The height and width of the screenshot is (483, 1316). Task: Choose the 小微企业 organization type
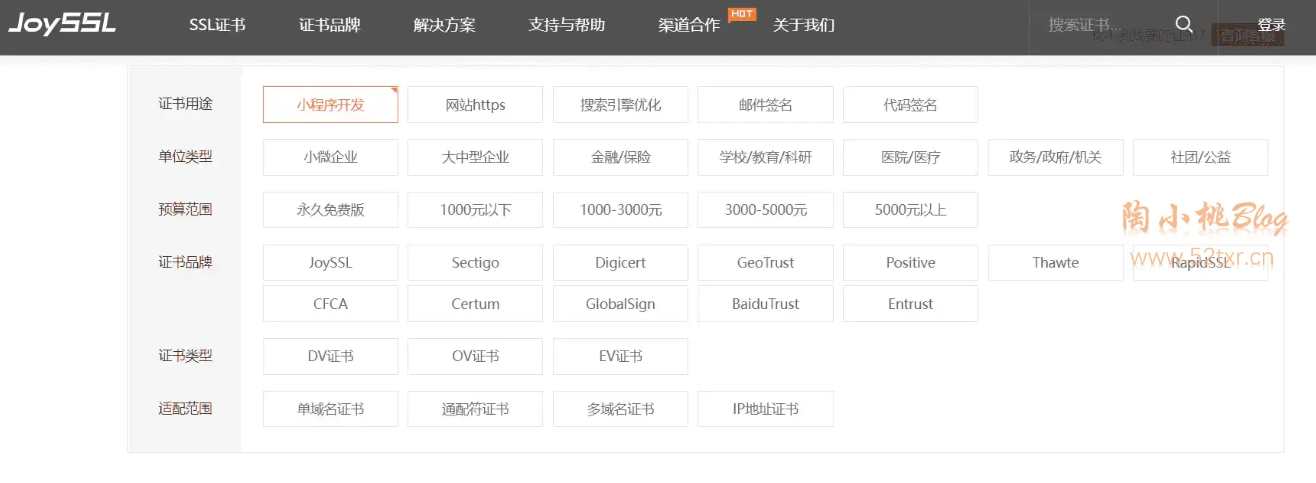pos(330,157)
